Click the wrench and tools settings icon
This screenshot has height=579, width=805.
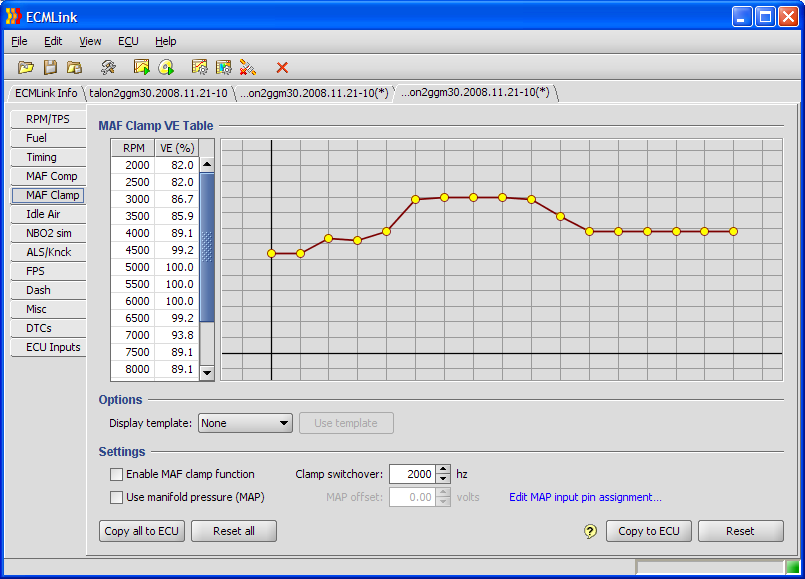click(108, 67)
